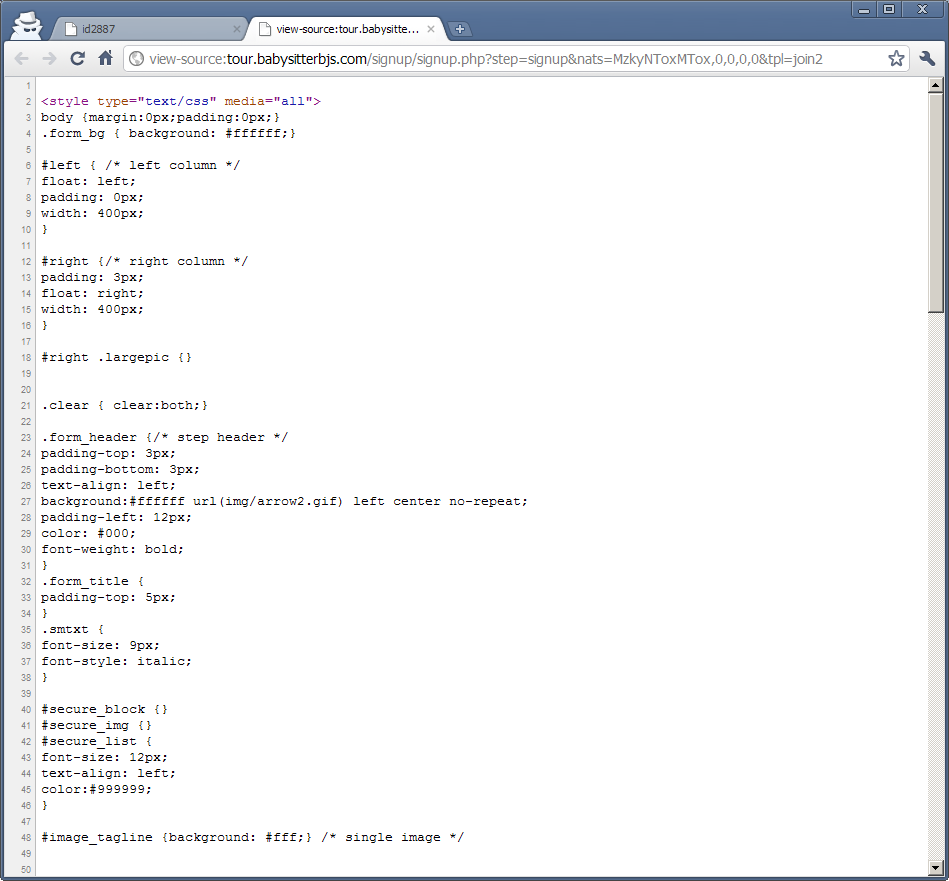Screen dimensions: 949x881
Task: Click '.smtxt {' line
Action: pyautogui.click(x=72, y=629)
